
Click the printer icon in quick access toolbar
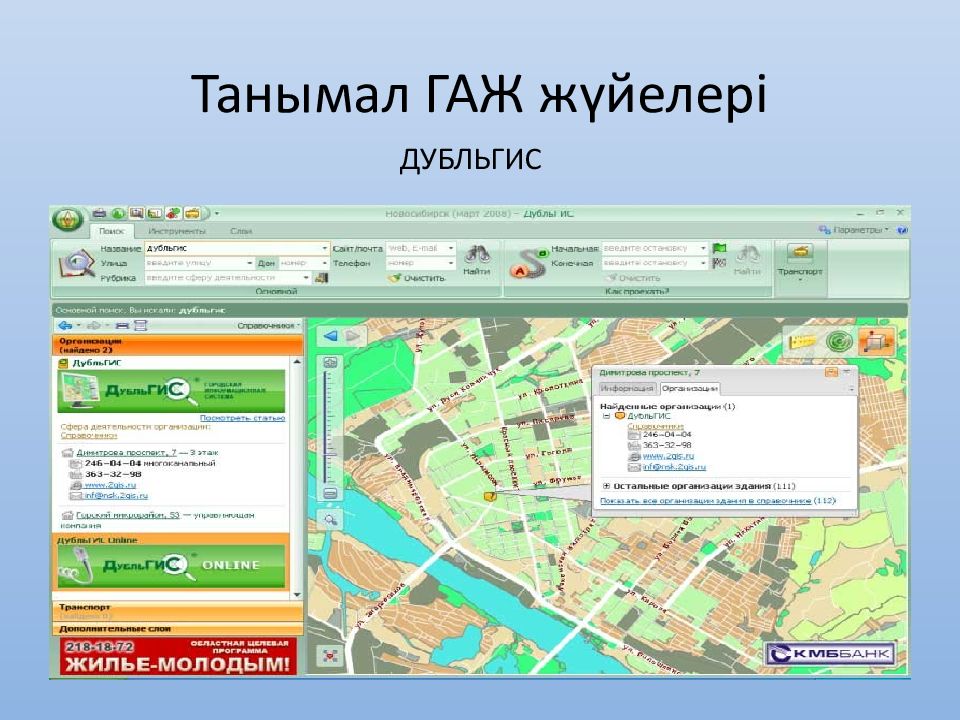pyautogui.click(x=100, y=213)
